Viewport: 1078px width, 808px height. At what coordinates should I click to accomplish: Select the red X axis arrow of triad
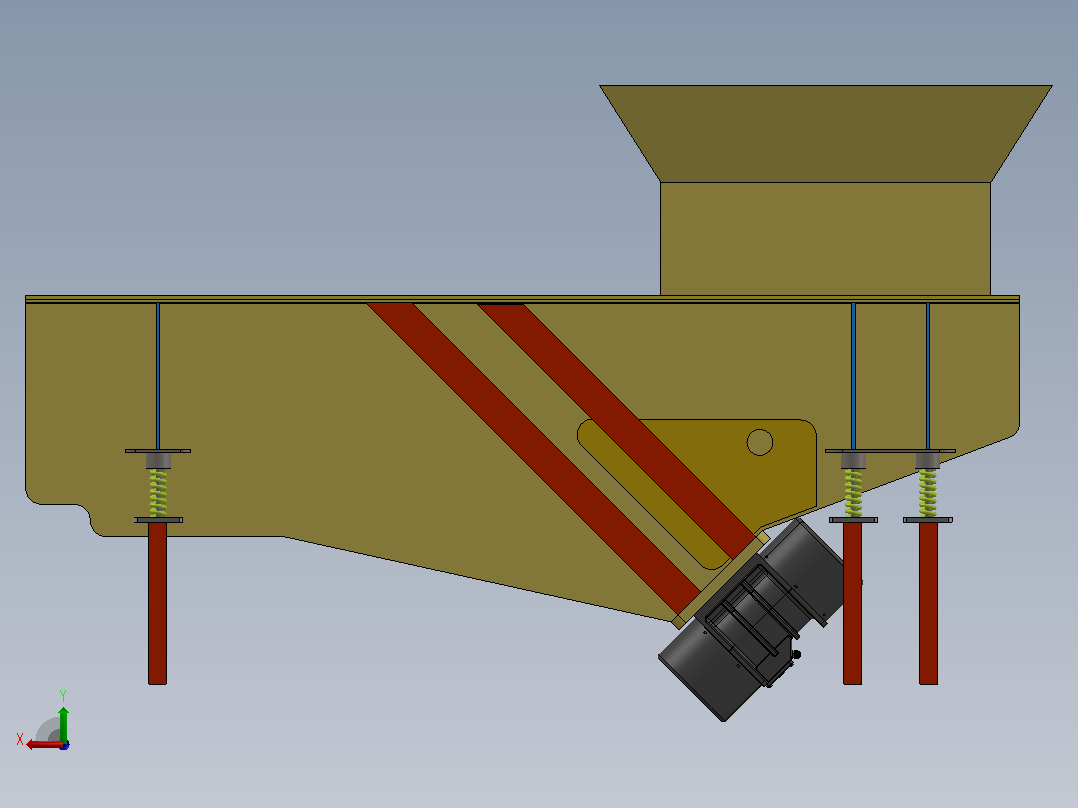coord(45,744)
